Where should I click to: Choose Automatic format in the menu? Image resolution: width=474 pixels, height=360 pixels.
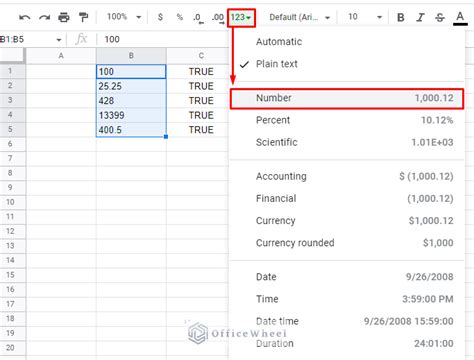click(347, 42)
